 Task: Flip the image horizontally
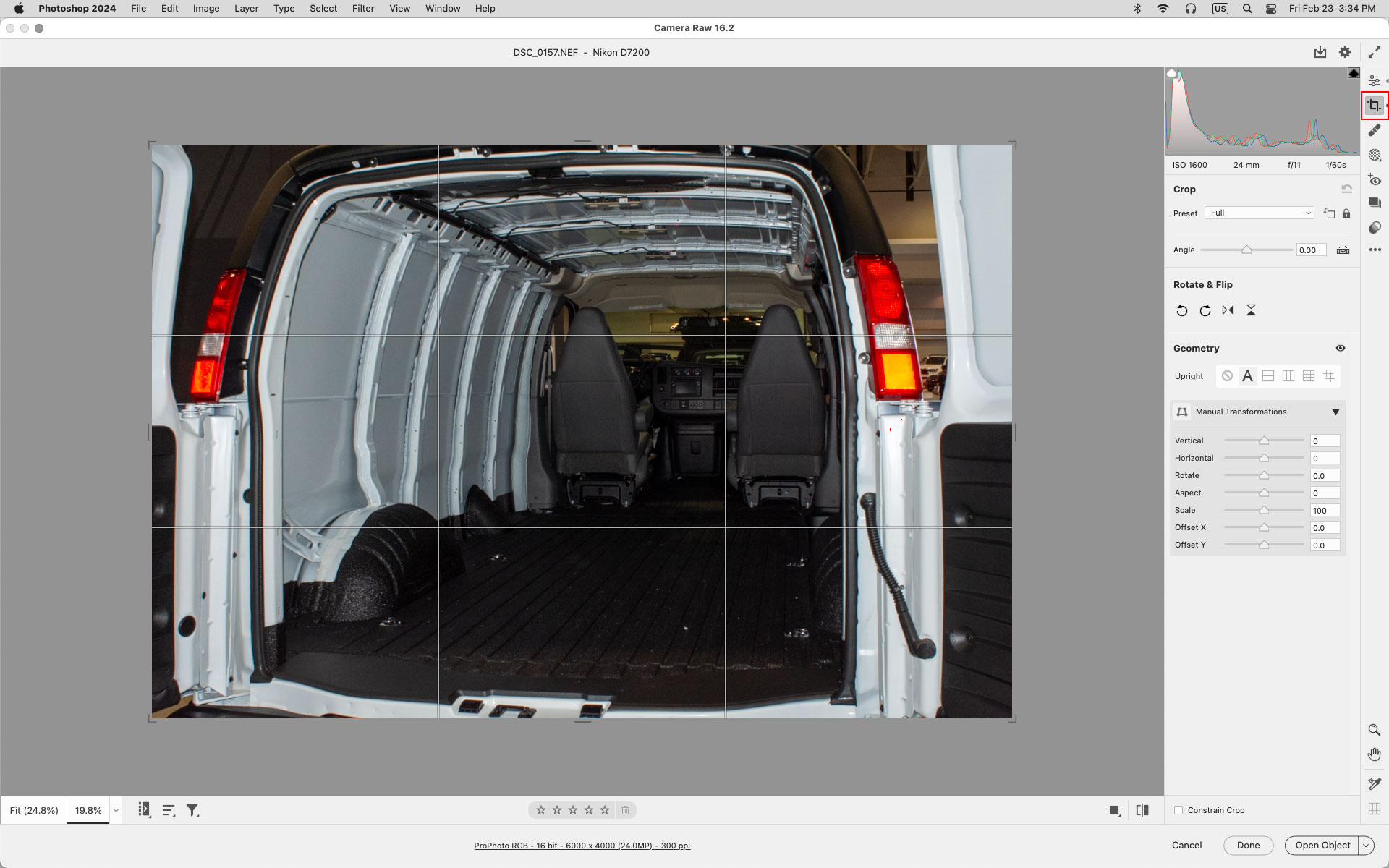(1228, 310)
